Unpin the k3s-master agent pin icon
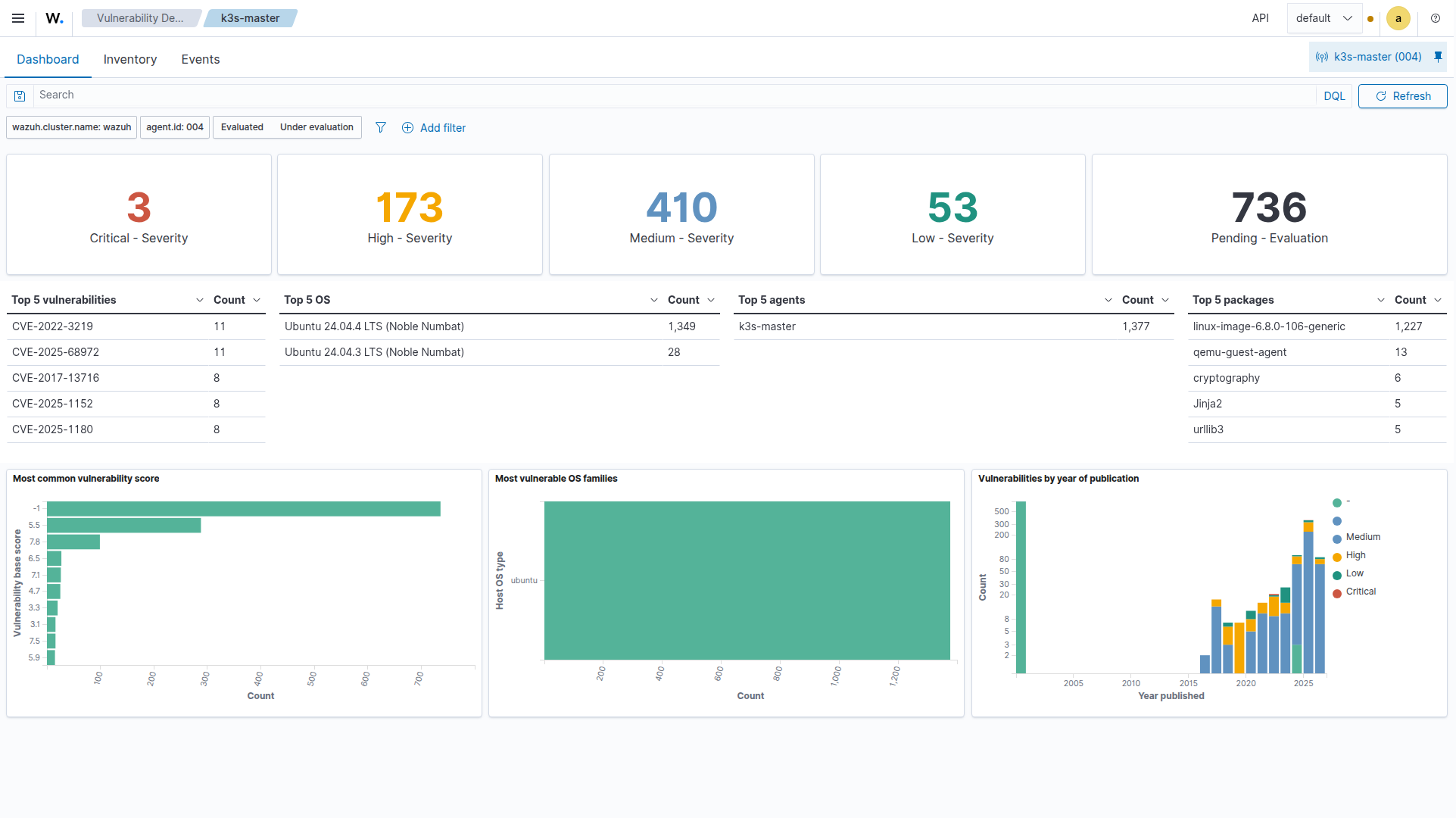Screen dimensions: 1456x818 tap(1438, 57)
